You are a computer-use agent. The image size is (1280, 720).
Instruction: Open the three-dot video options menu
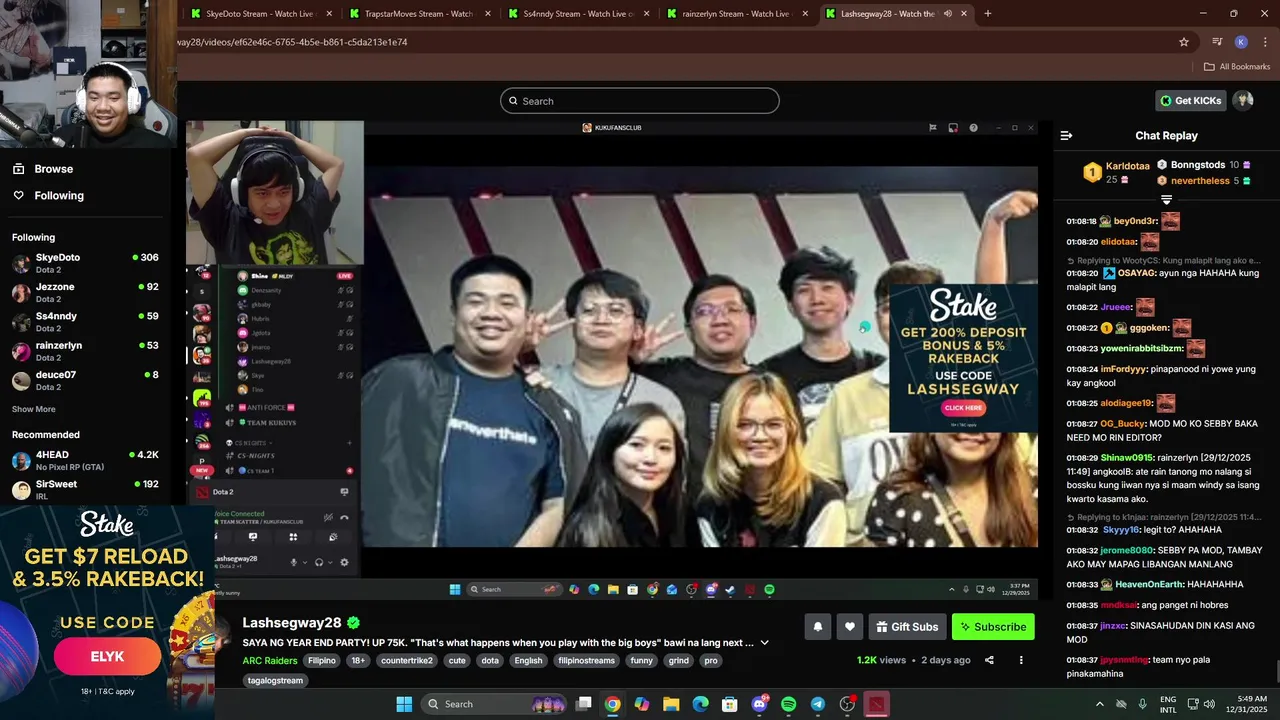pyautogui.click(x=1021, y=660)
